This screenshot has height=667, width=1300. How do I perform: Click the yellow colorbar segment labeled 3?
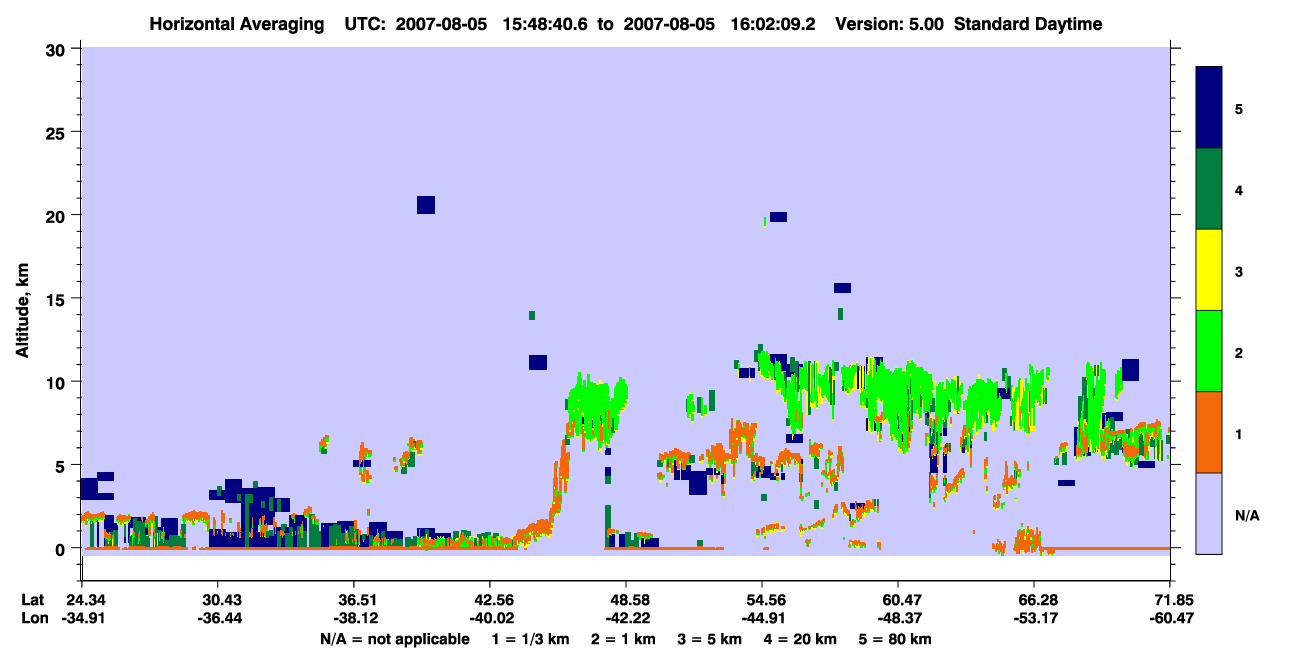point(1209,270)
